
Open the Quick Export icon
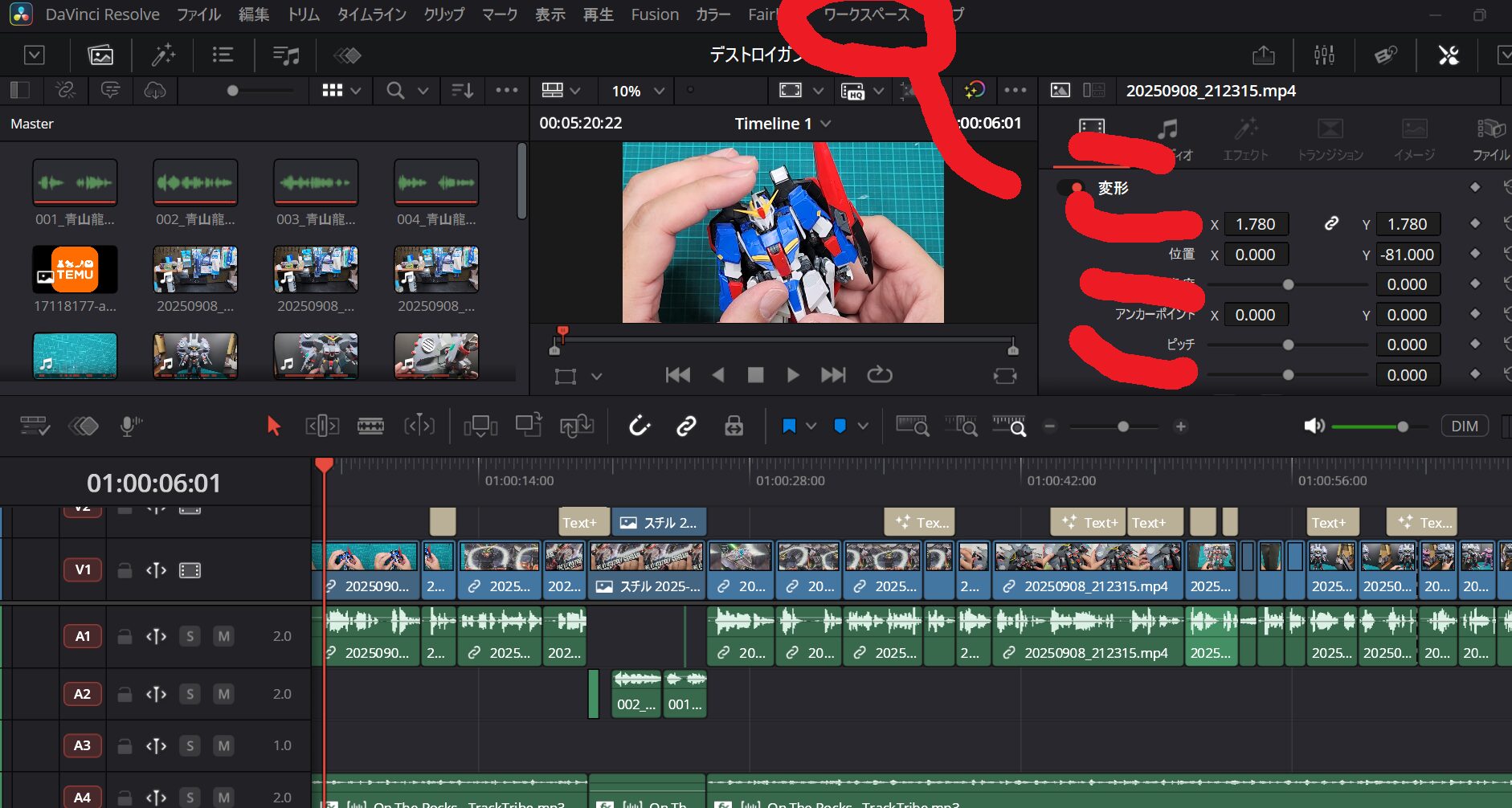[x=1264, y=55]
